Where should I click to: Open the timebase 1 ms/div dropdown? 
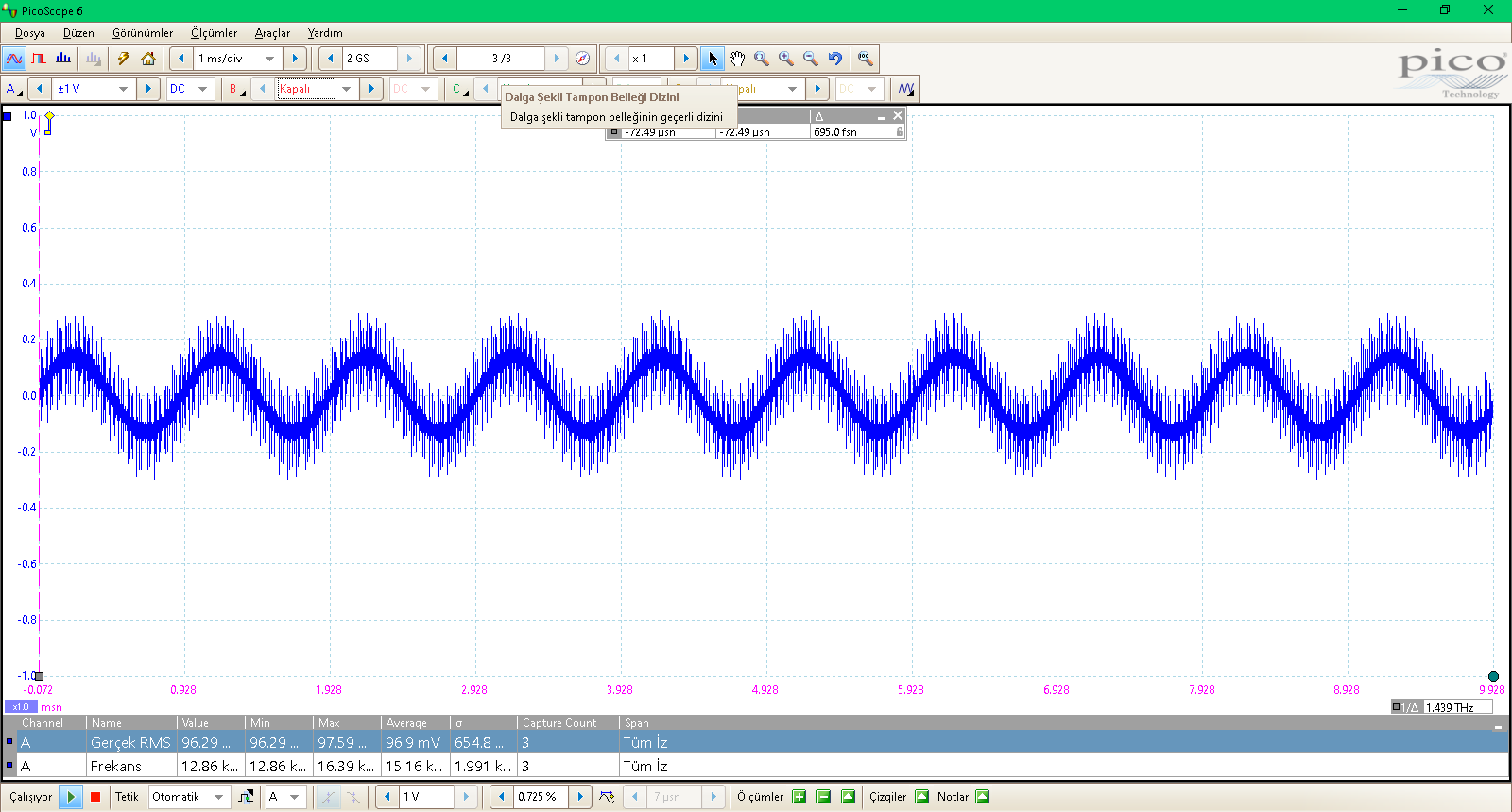269,59
